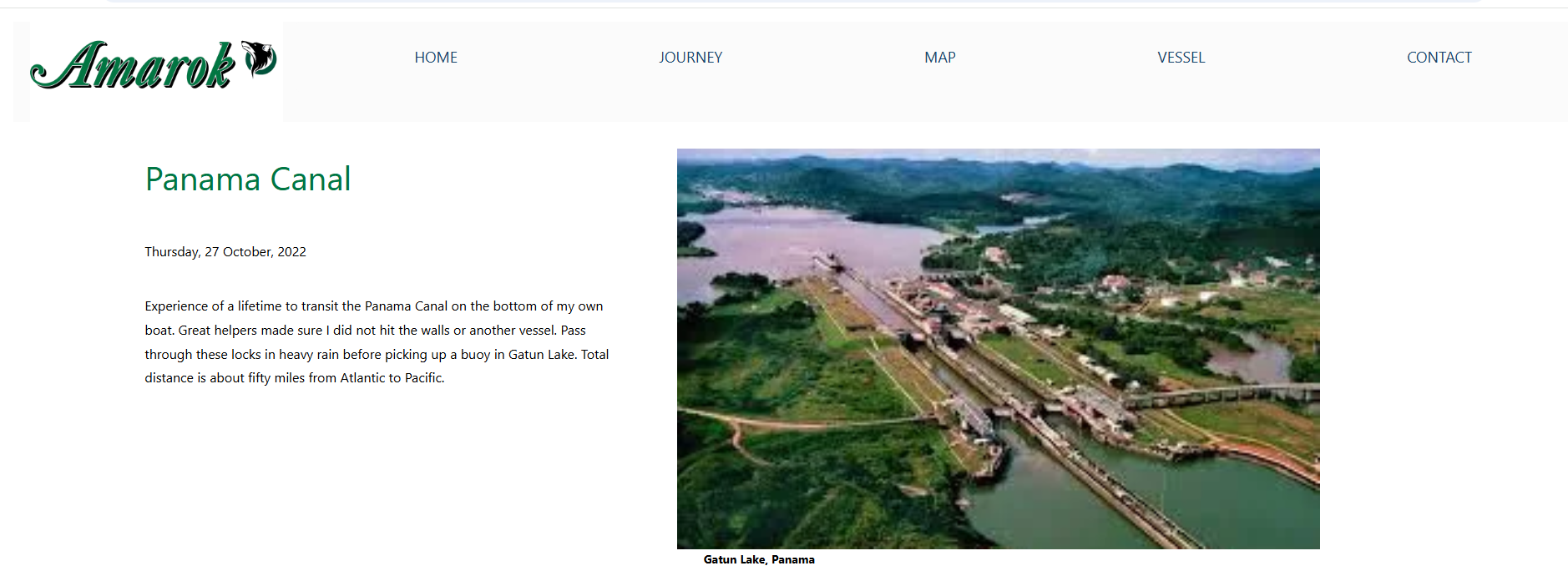
Task: Navigate to the VESSEL page
Action: (1181, 58)
